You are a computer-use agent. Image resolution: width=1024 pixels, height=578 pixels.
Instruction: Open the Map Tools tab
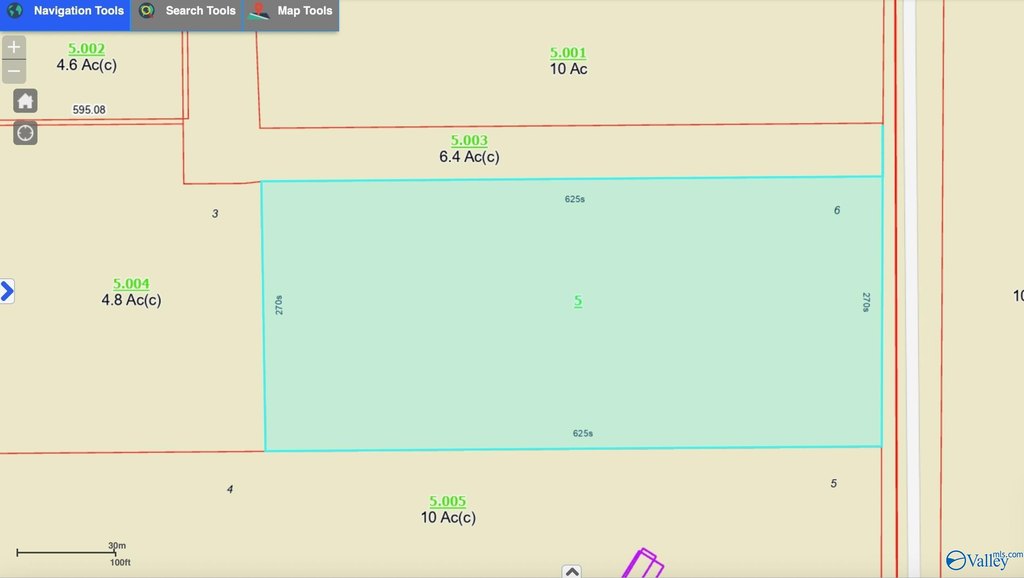(304, 11)
